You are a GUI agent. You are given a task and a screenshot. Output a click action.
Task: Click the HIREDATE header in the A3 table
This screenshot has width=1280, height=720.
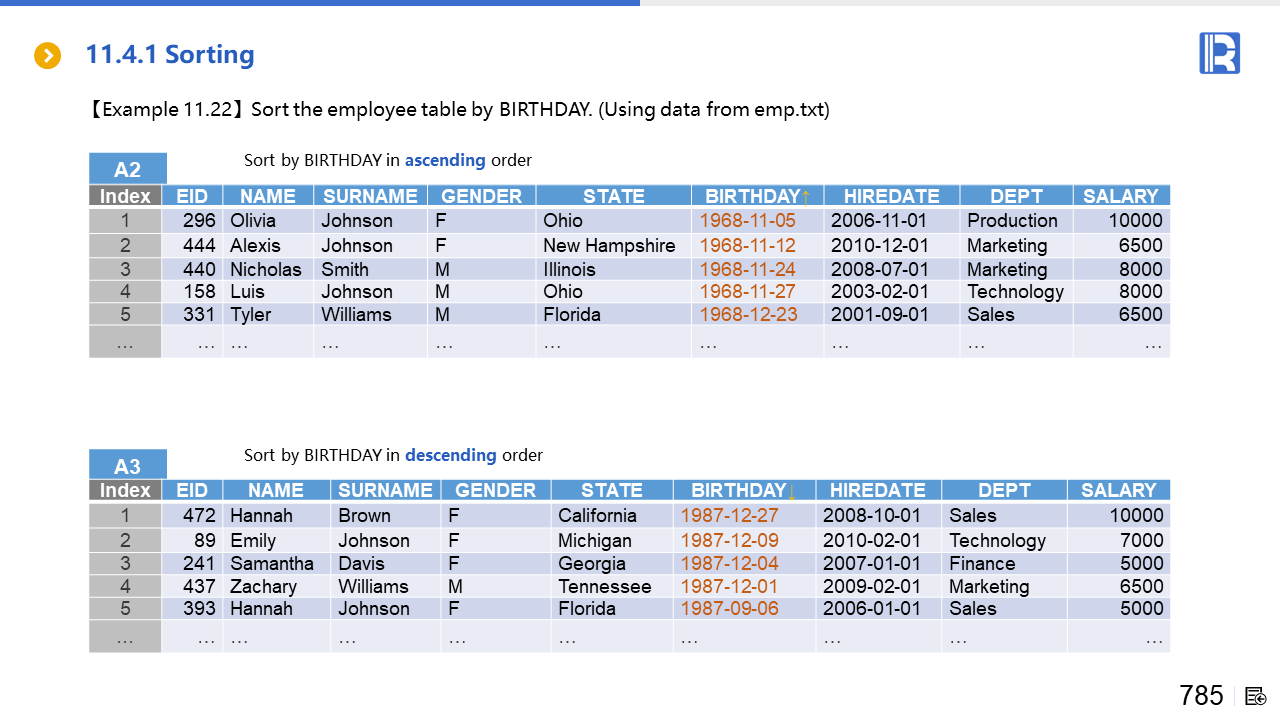[877, 490]
